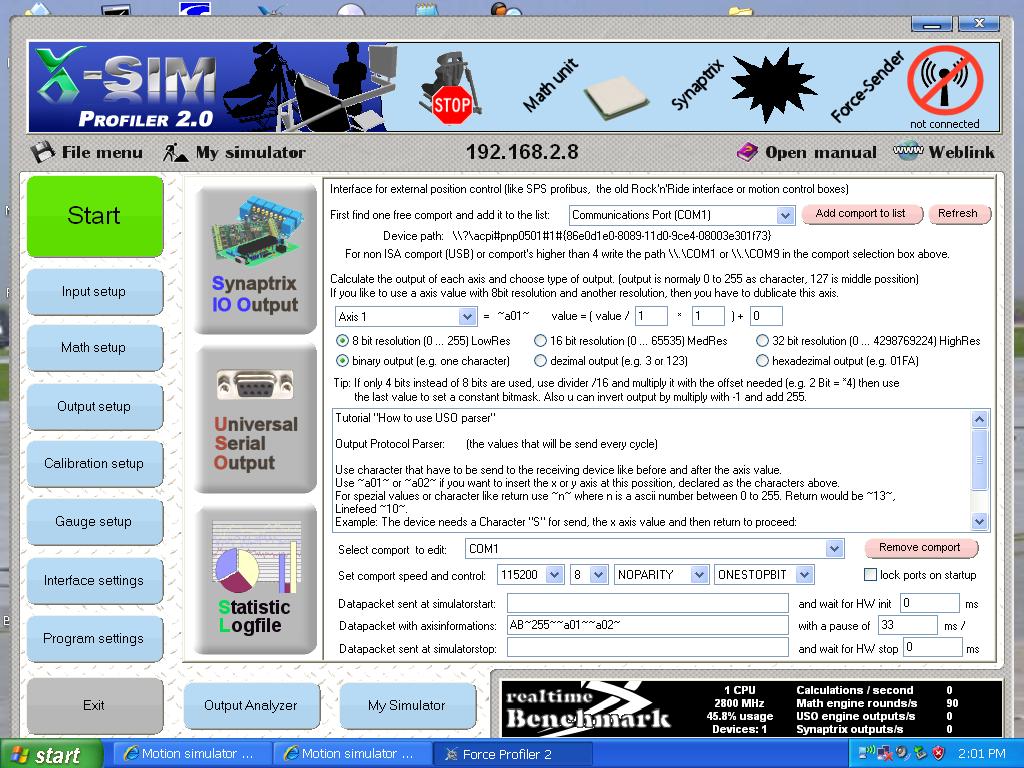Select 32 bit resolution HighRes option
The image size is (1024, 768).
[762, 340]
